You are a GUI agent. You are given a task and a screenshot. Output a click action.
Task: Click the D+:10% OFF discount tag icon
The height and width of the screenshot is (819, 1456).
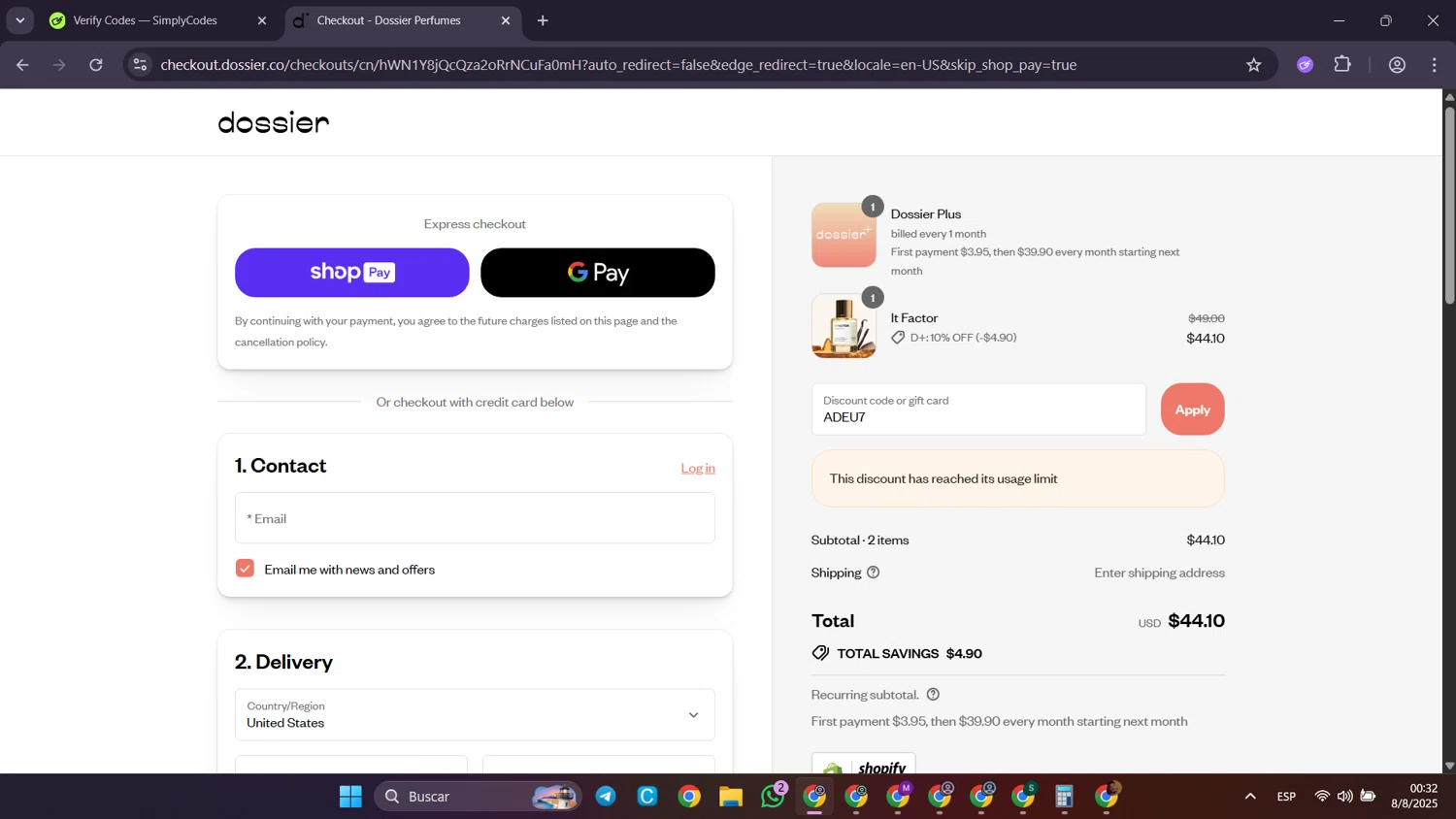pos(898,338)
